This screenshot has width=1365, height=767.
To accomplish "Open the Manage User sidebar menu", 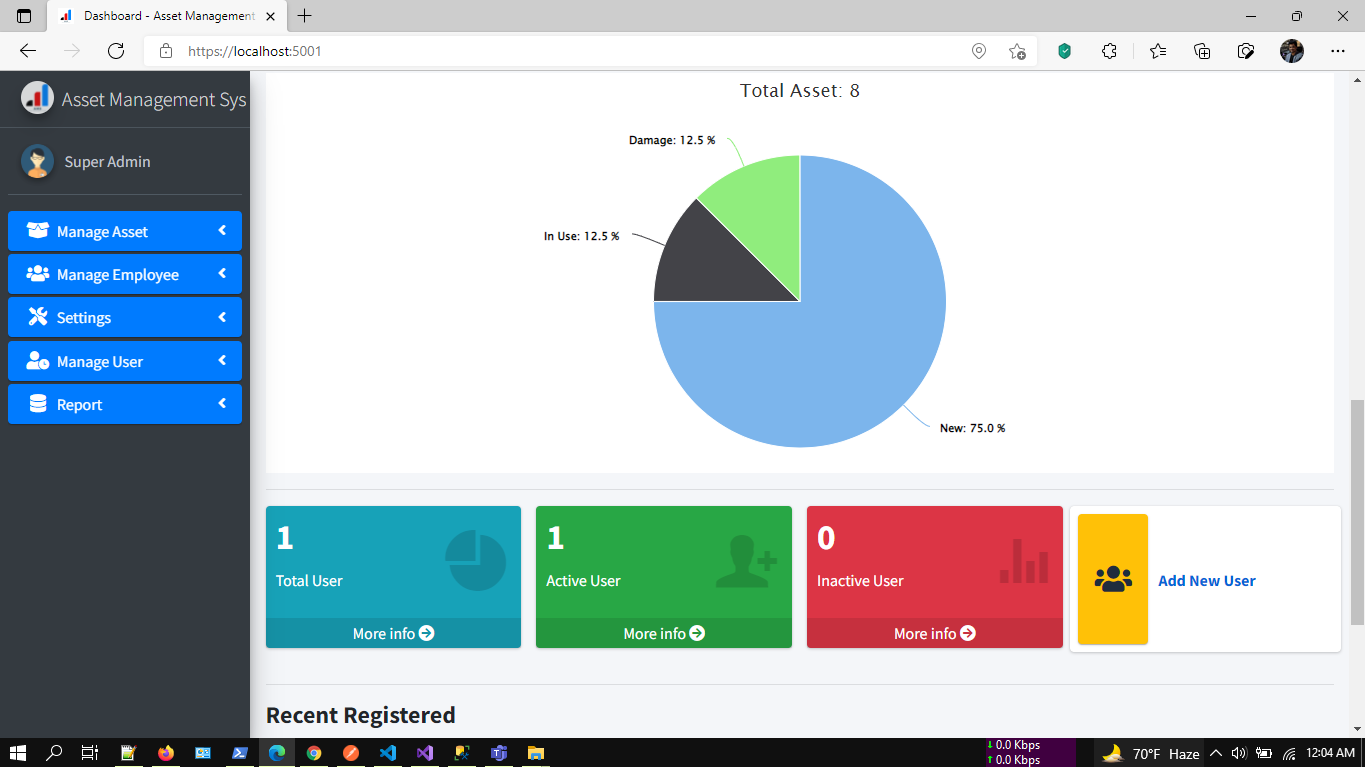I will pos(125,361).
